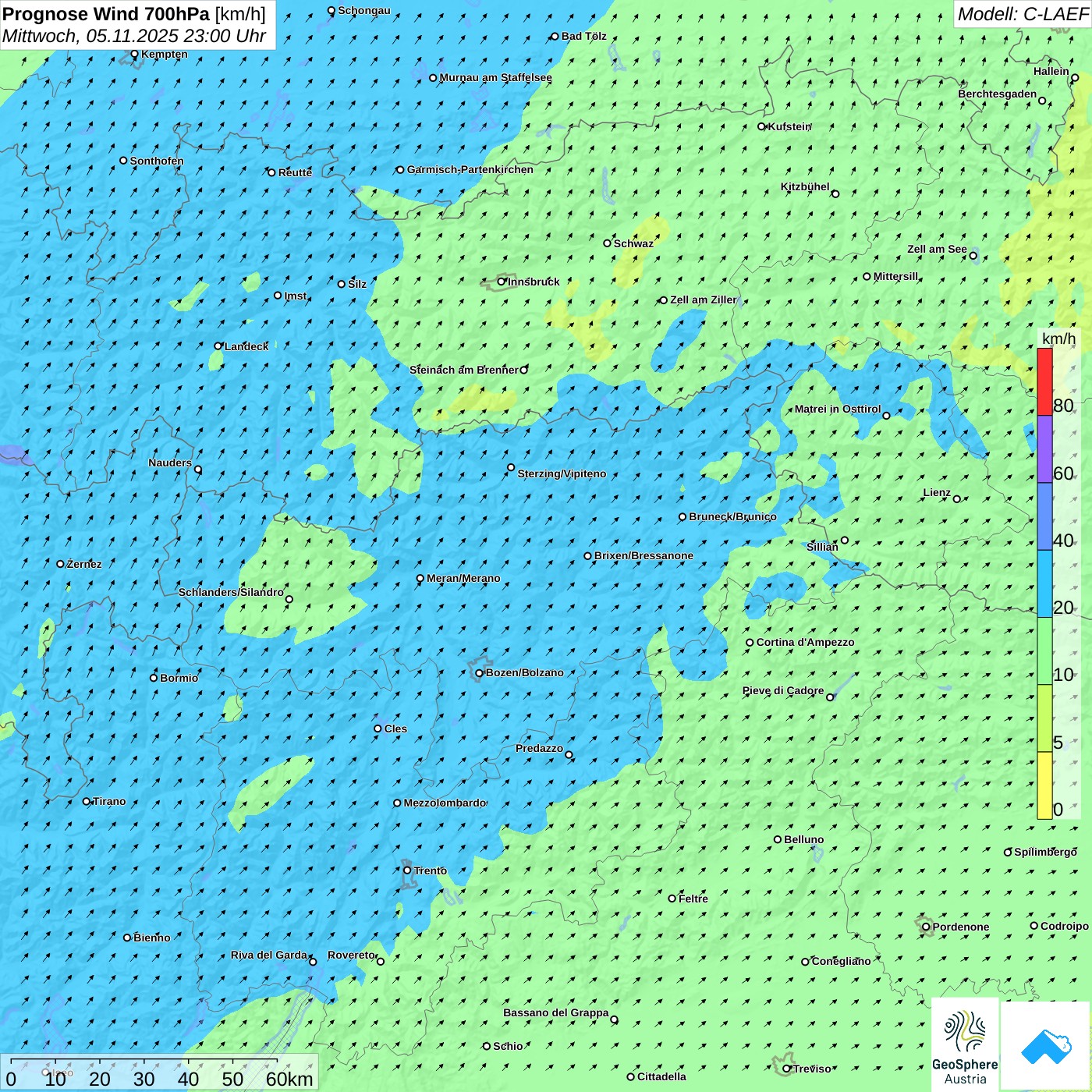This screenshot has height=1092, width=1092.
Task: Select the Pordenone city marker
Action: click(926, 927)
